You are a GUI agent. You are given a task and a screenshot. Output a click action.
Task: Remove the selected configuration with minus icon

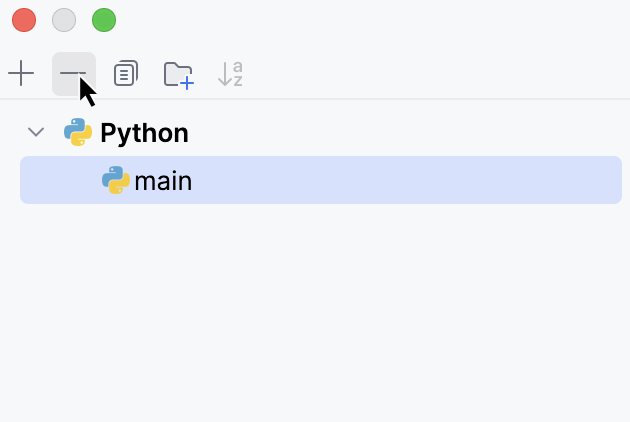coord(73,74)
